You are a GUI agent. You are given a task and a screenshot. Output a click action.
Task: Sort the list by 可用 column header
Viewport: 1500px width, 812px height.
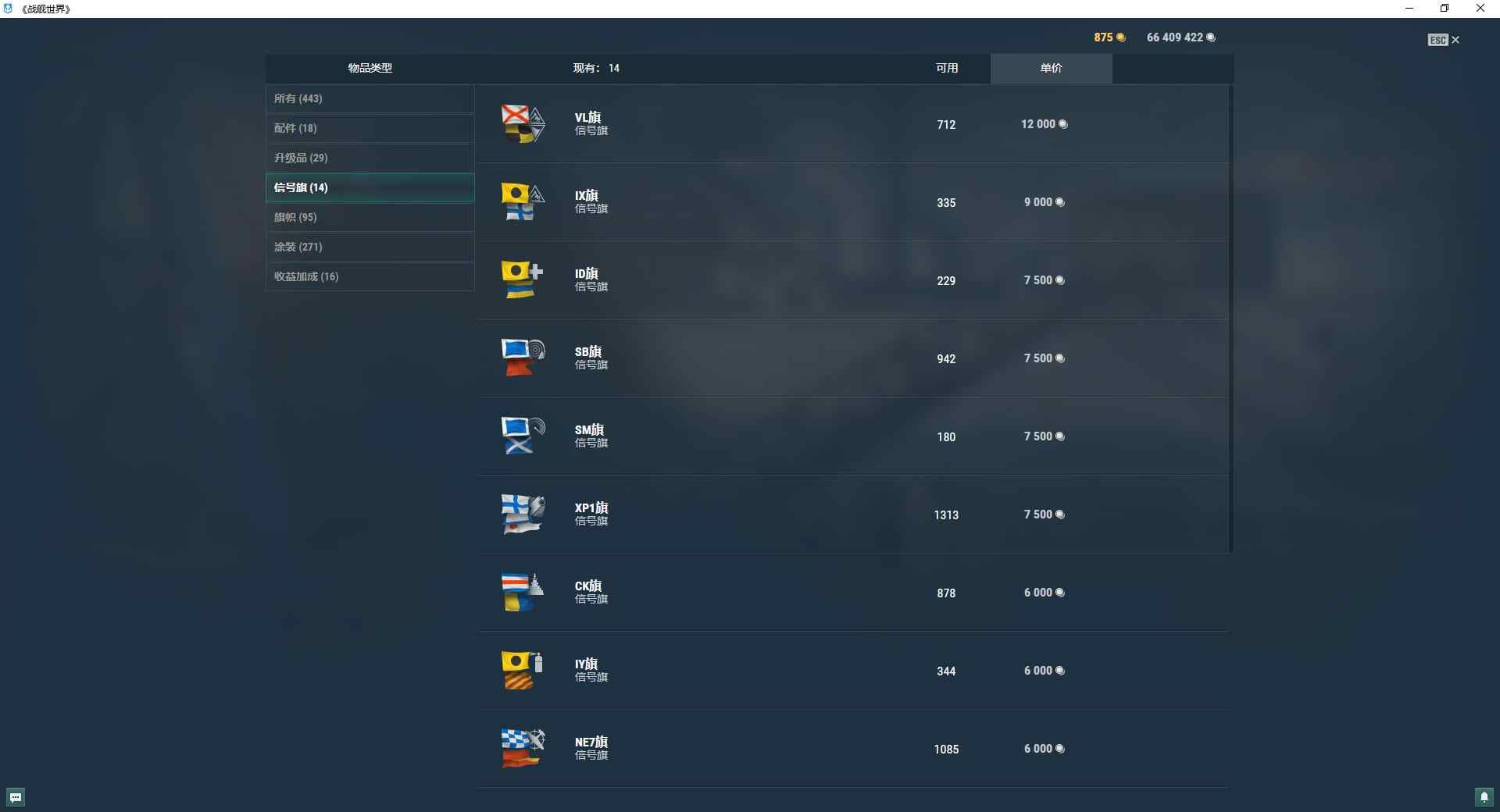[x=947, y=68]
